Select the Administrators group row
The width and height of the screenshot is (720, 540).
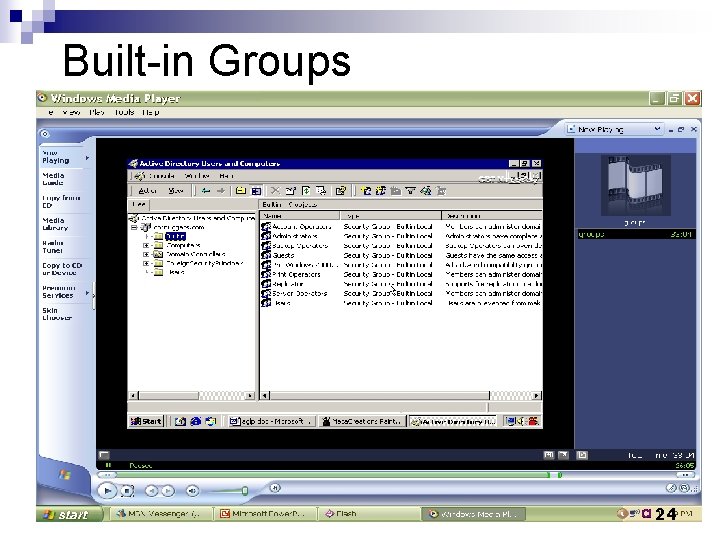(401, 236)
